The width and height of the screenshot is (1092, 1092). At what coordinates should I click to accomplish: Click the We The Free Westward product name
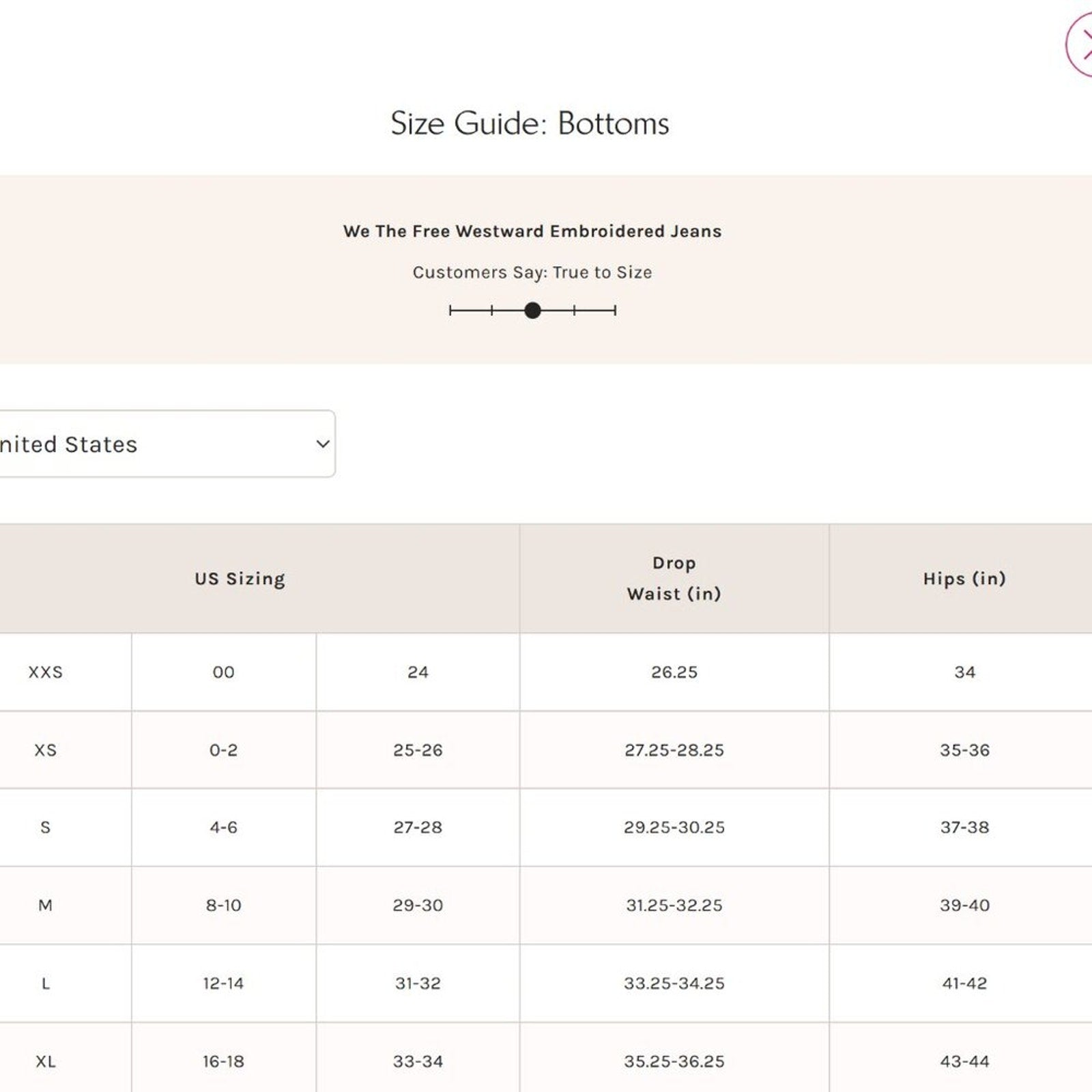click(532, 231)
